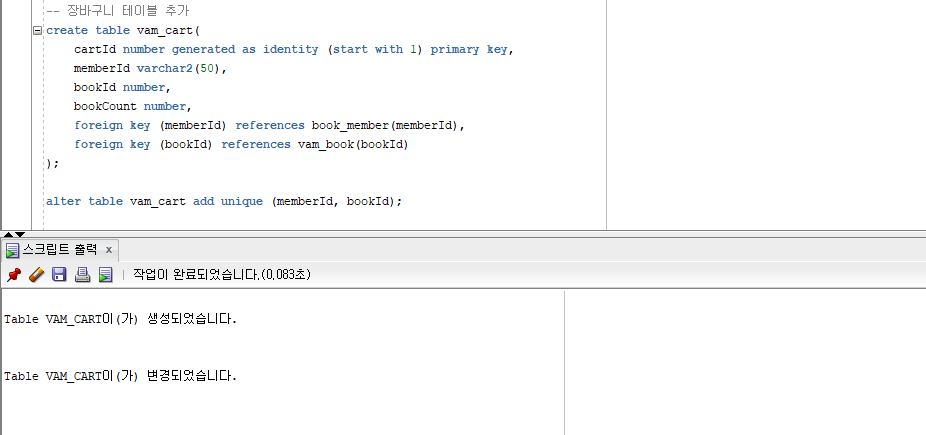Click the line create table vam_cart(

123,31
